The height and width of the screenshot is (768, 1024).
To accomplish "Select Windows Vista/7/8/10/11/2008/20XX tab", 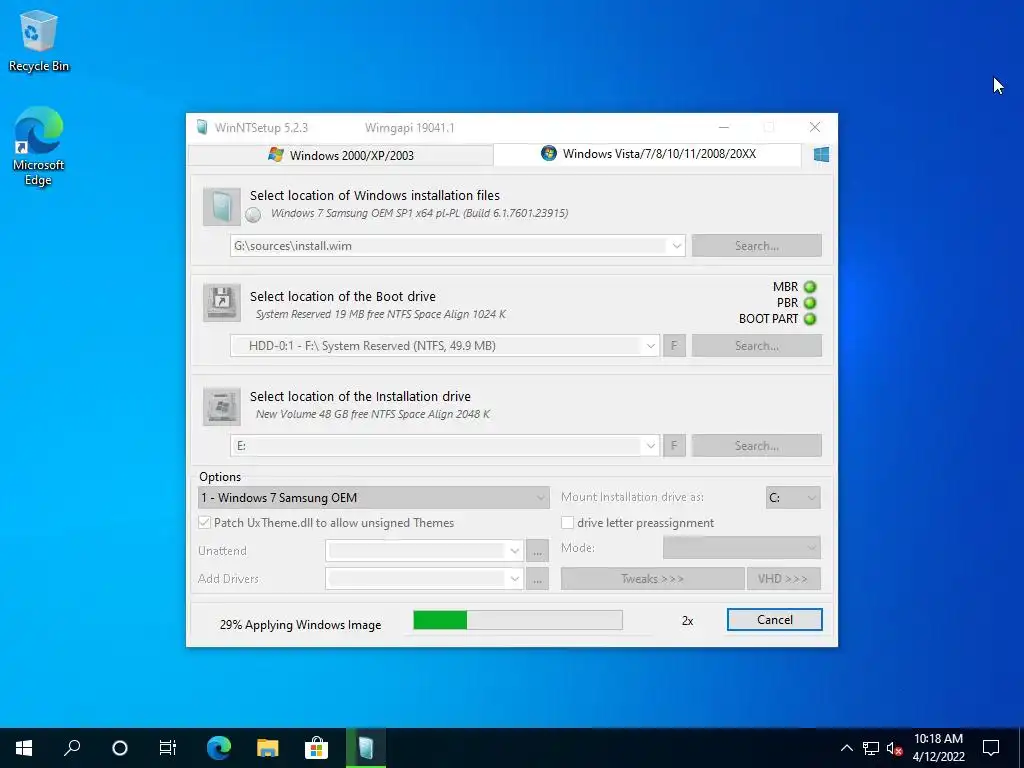I will pos(648,154).
